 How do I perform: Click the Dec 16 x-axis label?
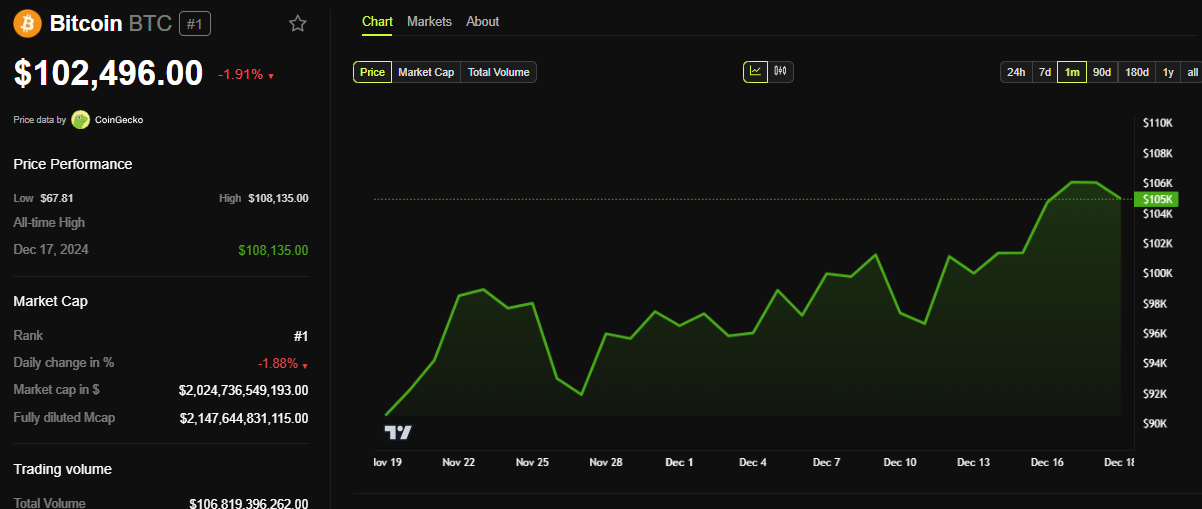1047,462
